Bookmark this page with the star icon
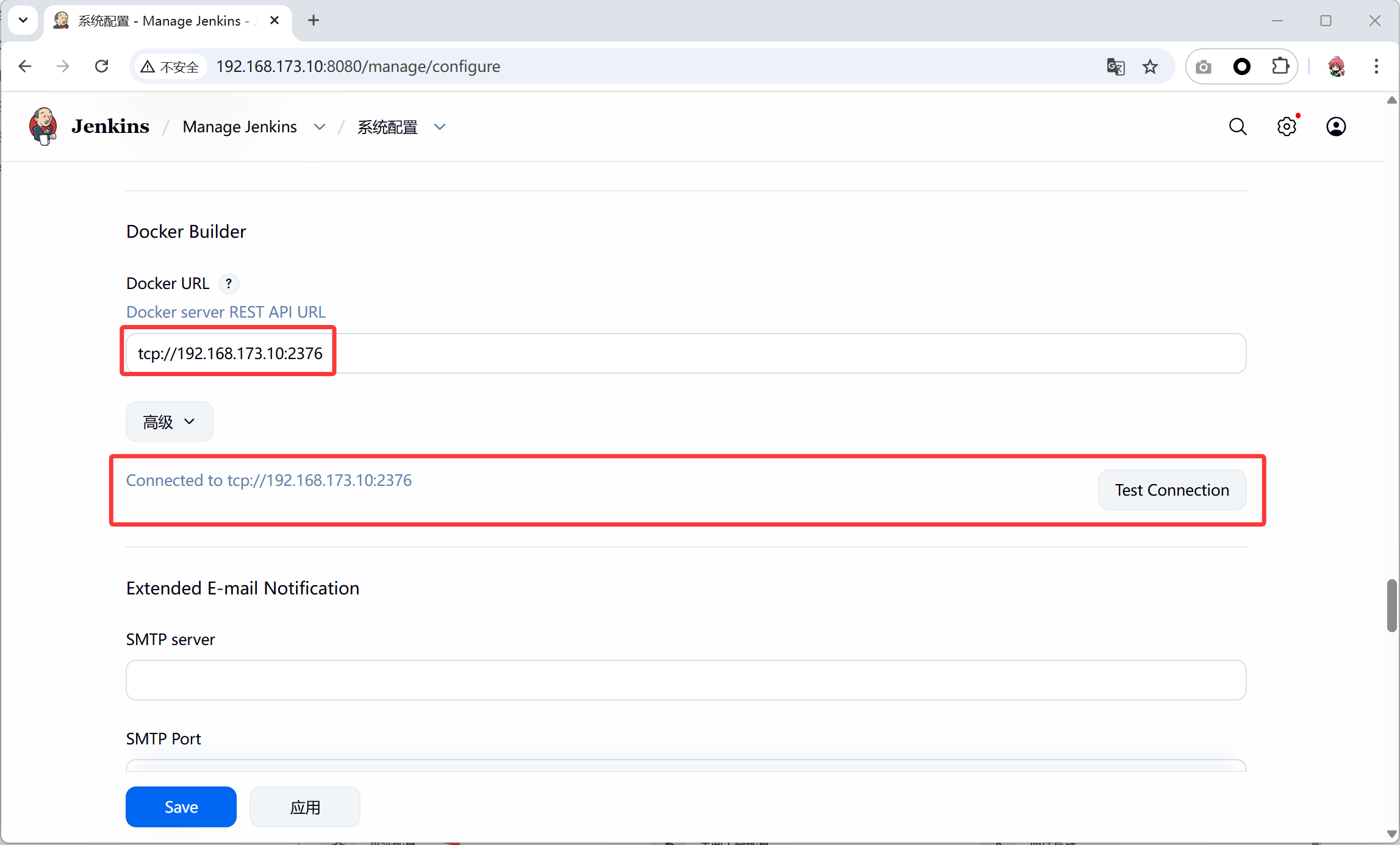Image resolution: width=1400 pixels, height=845 pixels. (1150, 66)
